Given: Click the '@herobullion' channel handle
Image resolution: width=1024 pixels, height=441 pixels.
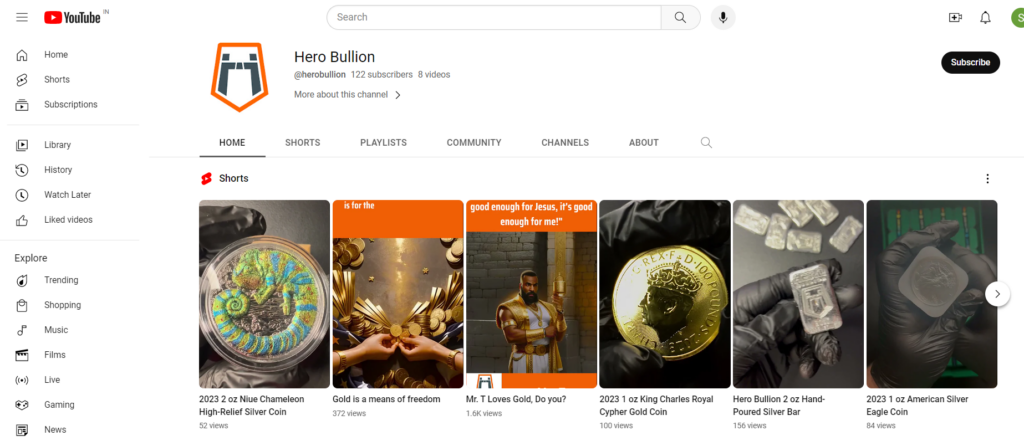Looking at the screenshot, I should [320, 74].
